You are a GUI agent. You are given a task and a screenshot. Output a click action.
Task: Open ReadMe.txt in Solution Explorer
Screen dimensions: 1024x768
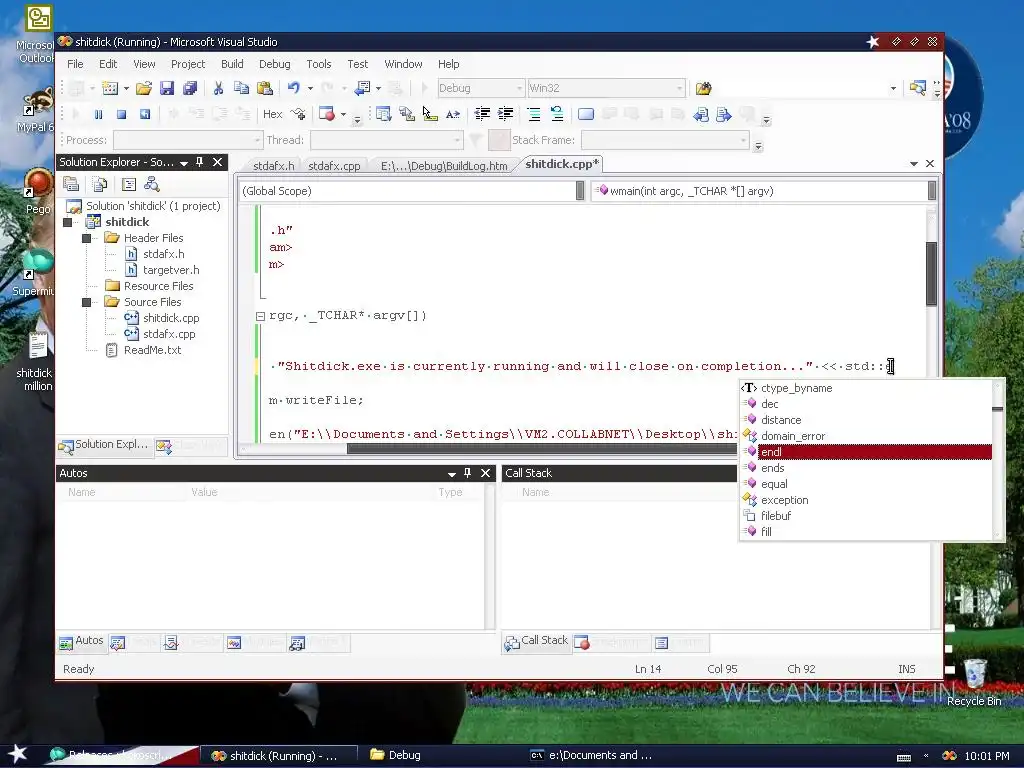click(152, 350)
